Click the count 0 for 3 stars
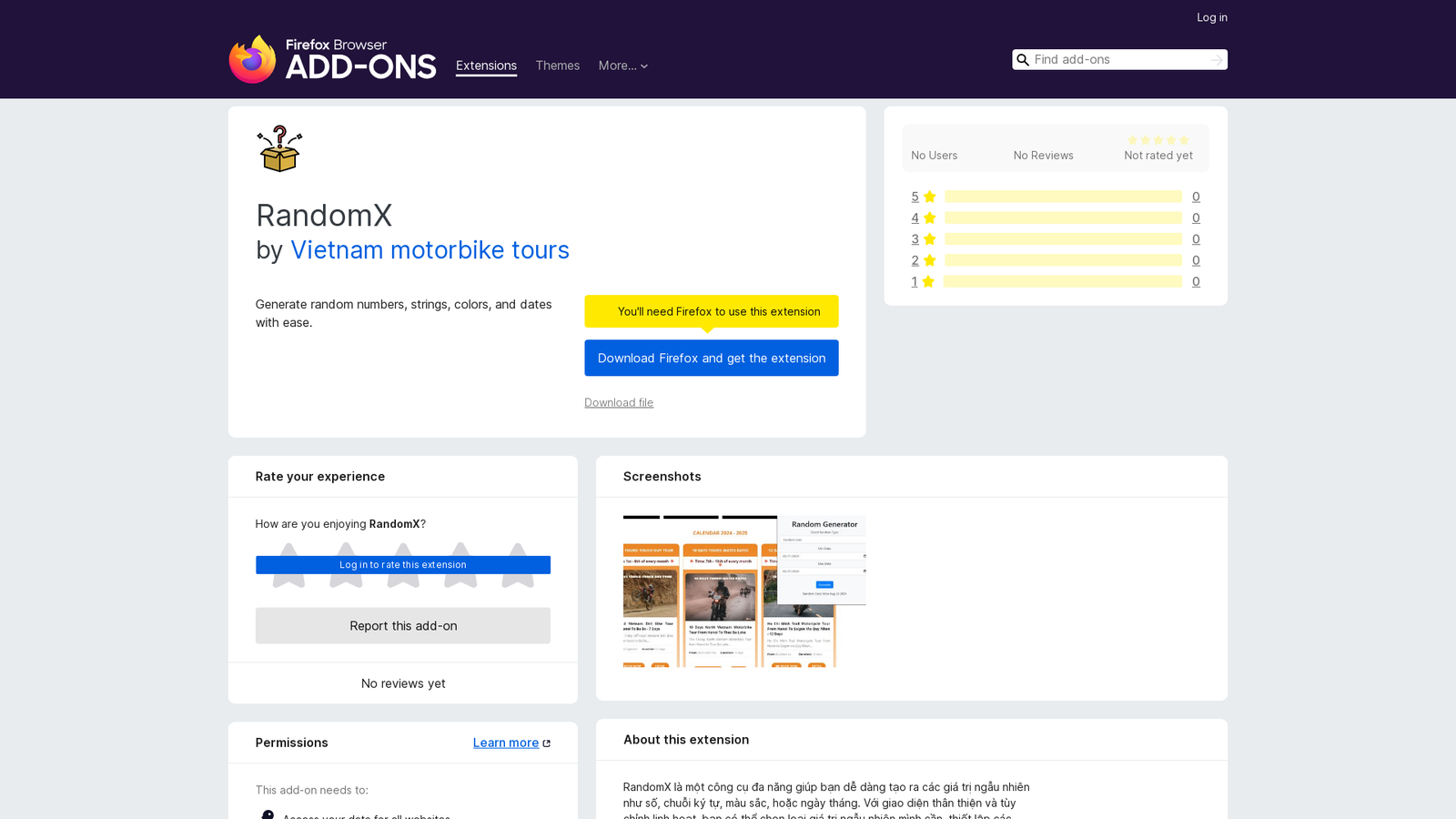Screen dimensions: 1456x819 (1196, 239)
